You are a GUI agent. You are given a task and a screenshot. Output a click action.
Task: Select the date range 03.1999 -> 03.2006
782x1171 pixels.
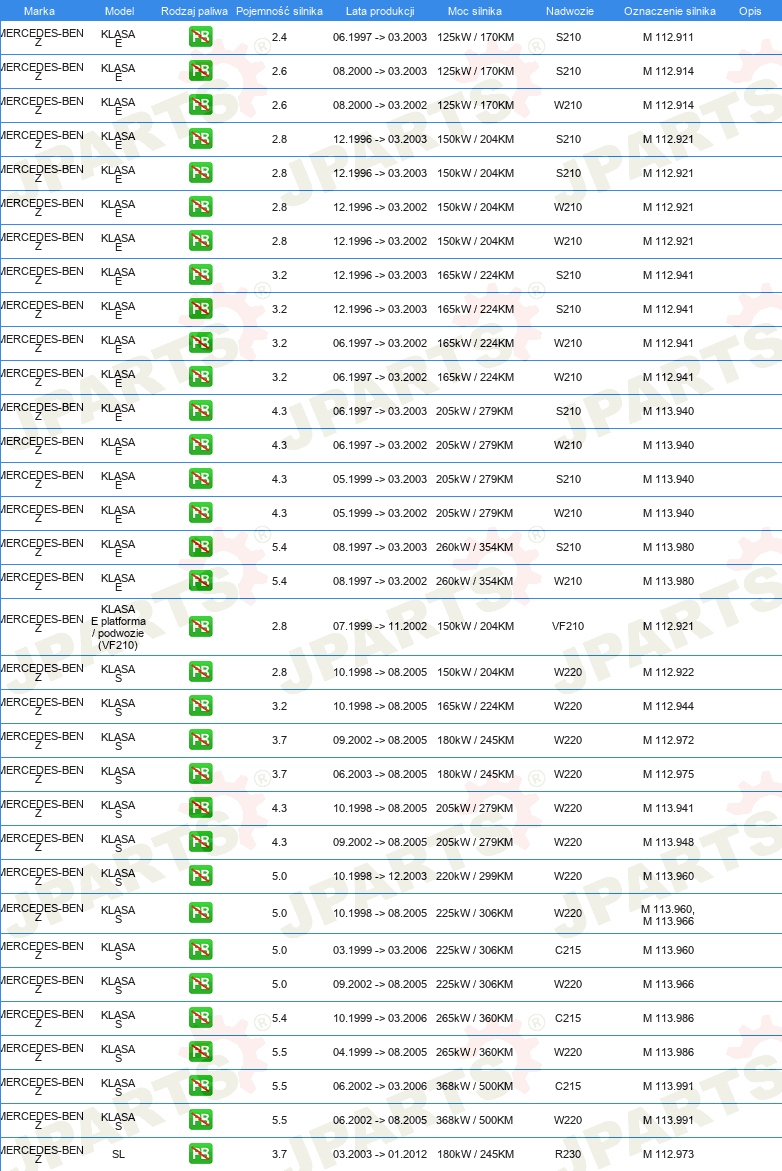[x=380, y=950]
